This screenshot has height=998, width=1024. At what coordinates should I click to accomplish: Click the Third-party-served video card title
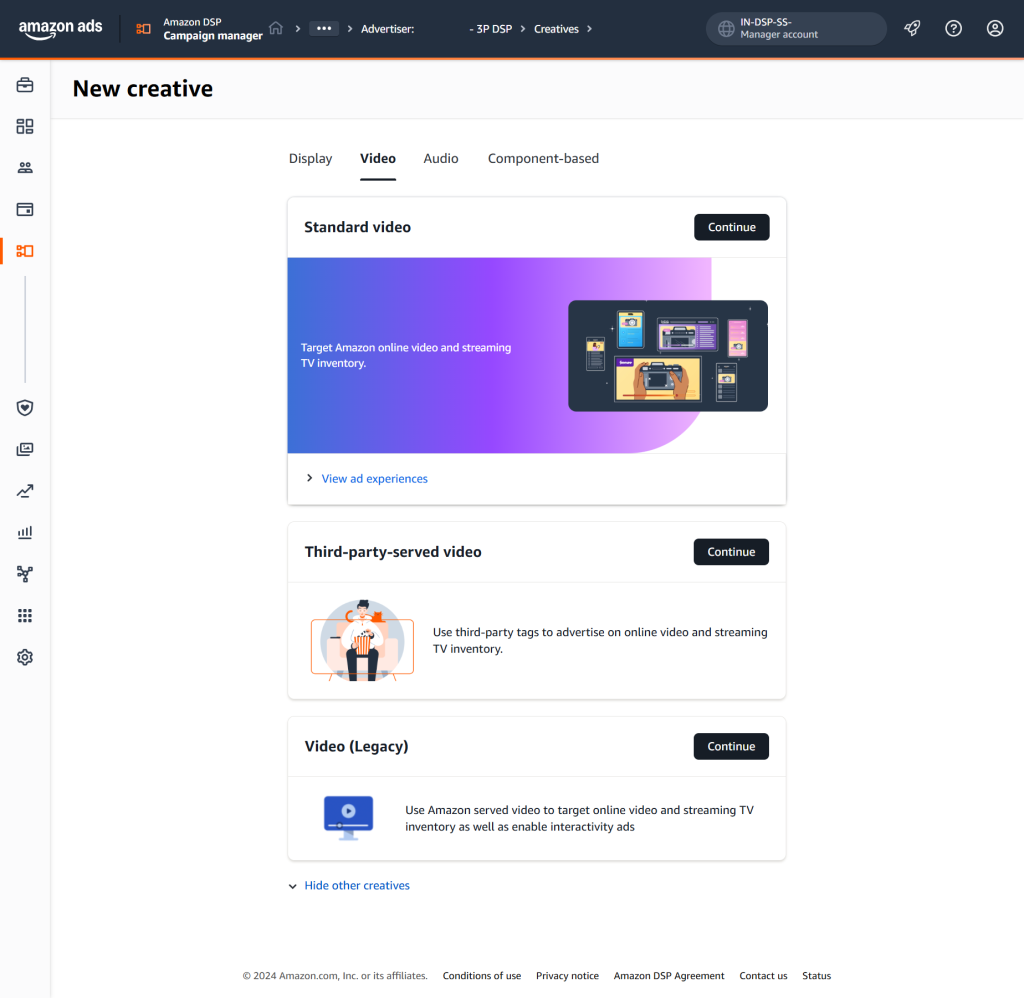[x=392, y=552]
